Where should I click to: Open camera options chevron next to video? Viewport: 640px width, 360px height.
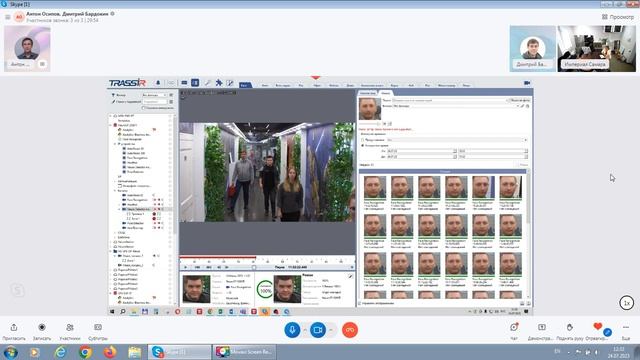(331, 330)
